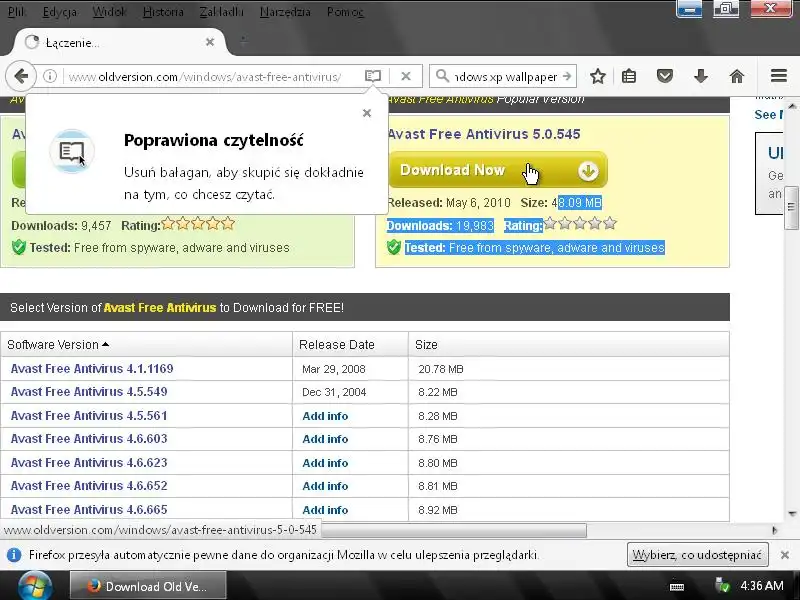Screen dimensions: 800x600
Task: Bookmark this page with the star icon
Action: [x=597, y=77]
